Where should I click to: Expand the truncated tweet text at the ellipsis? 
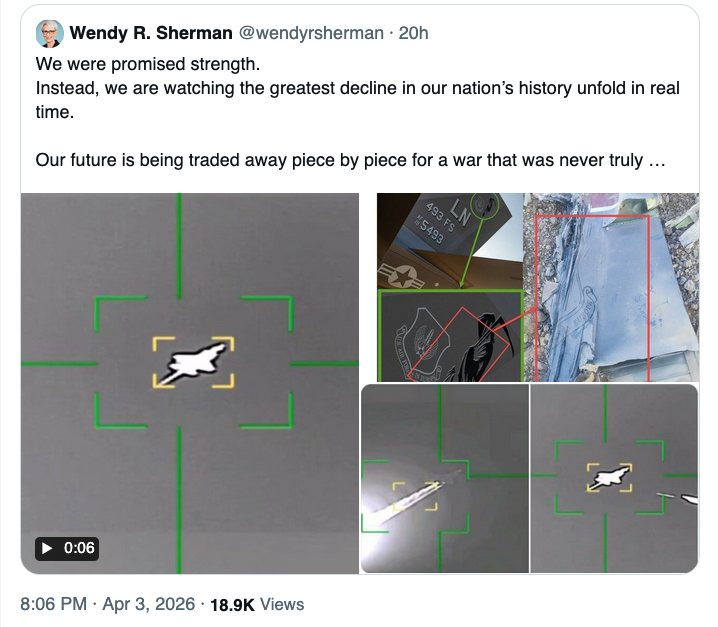pyautogui.click(x=658, y=160)
